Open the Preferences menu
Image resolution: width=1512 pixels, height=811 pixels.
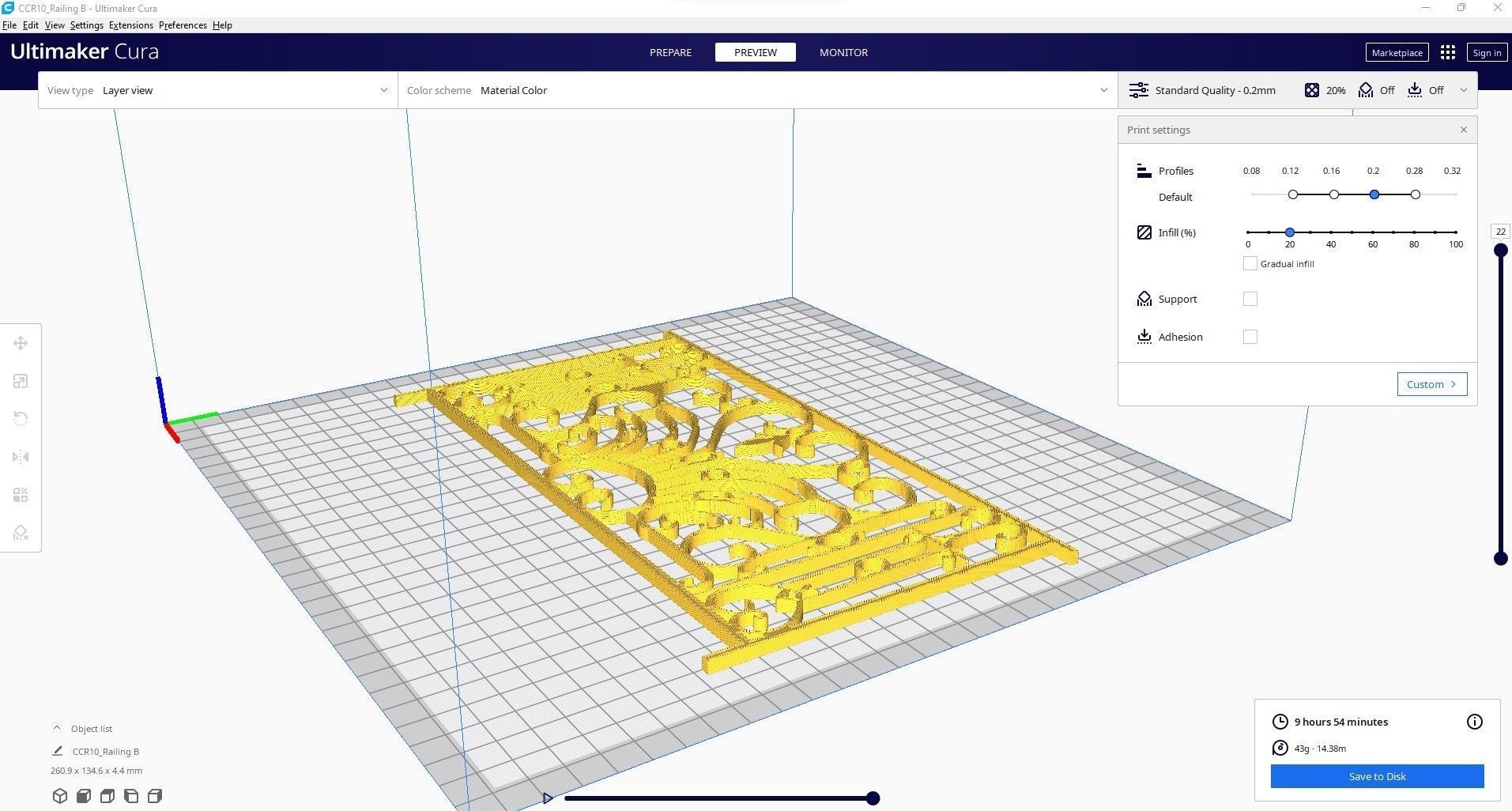click(x=183, y=25)
